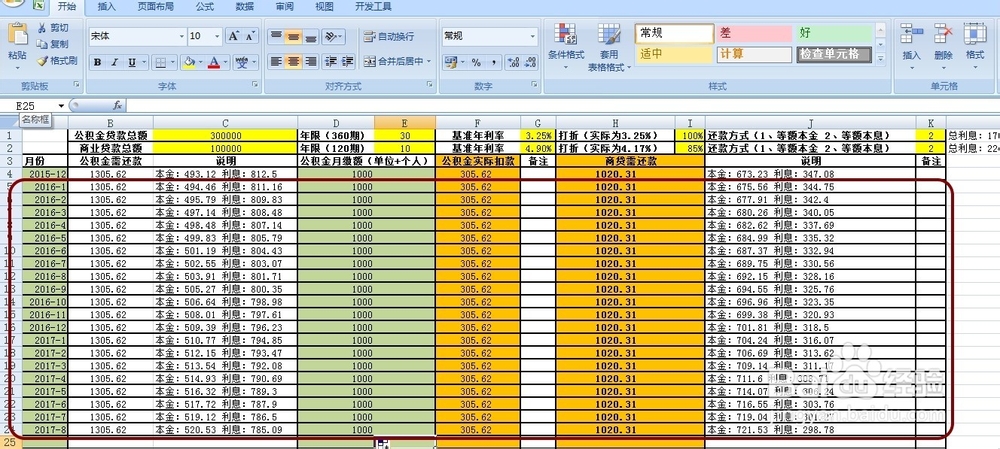This screenshot has width=1000, height=449.
Task: Apply percent style (%) format
Action: (476, 63)
